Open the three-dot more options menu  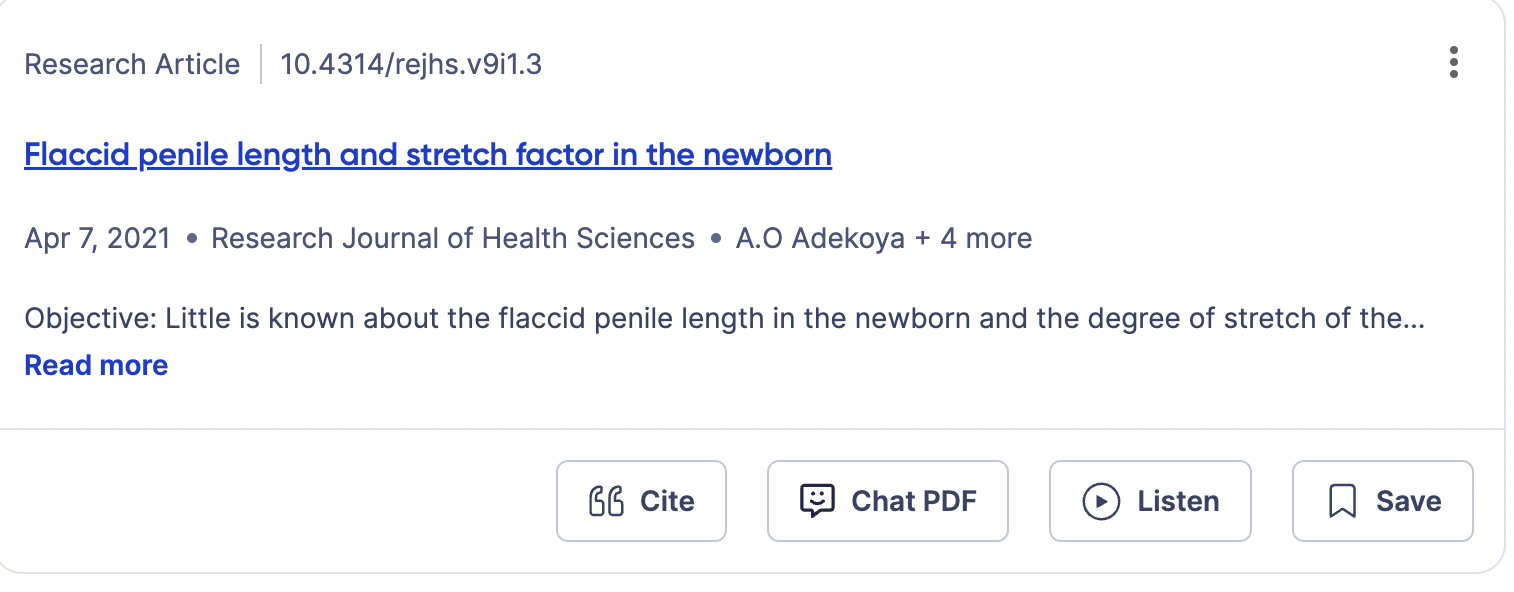(x=1453, y=63)
